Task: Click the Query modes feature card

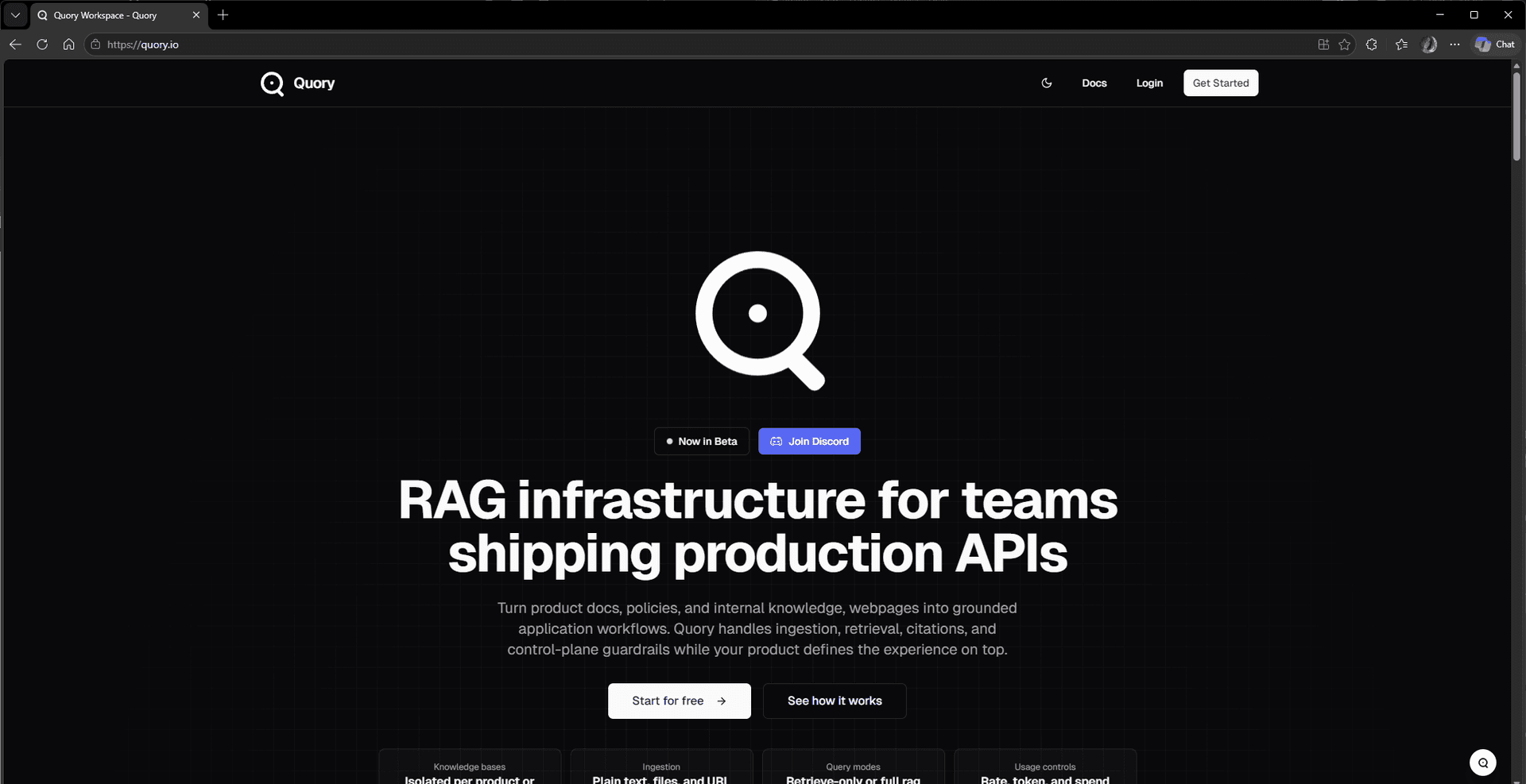Action: [x=854, y=767]
